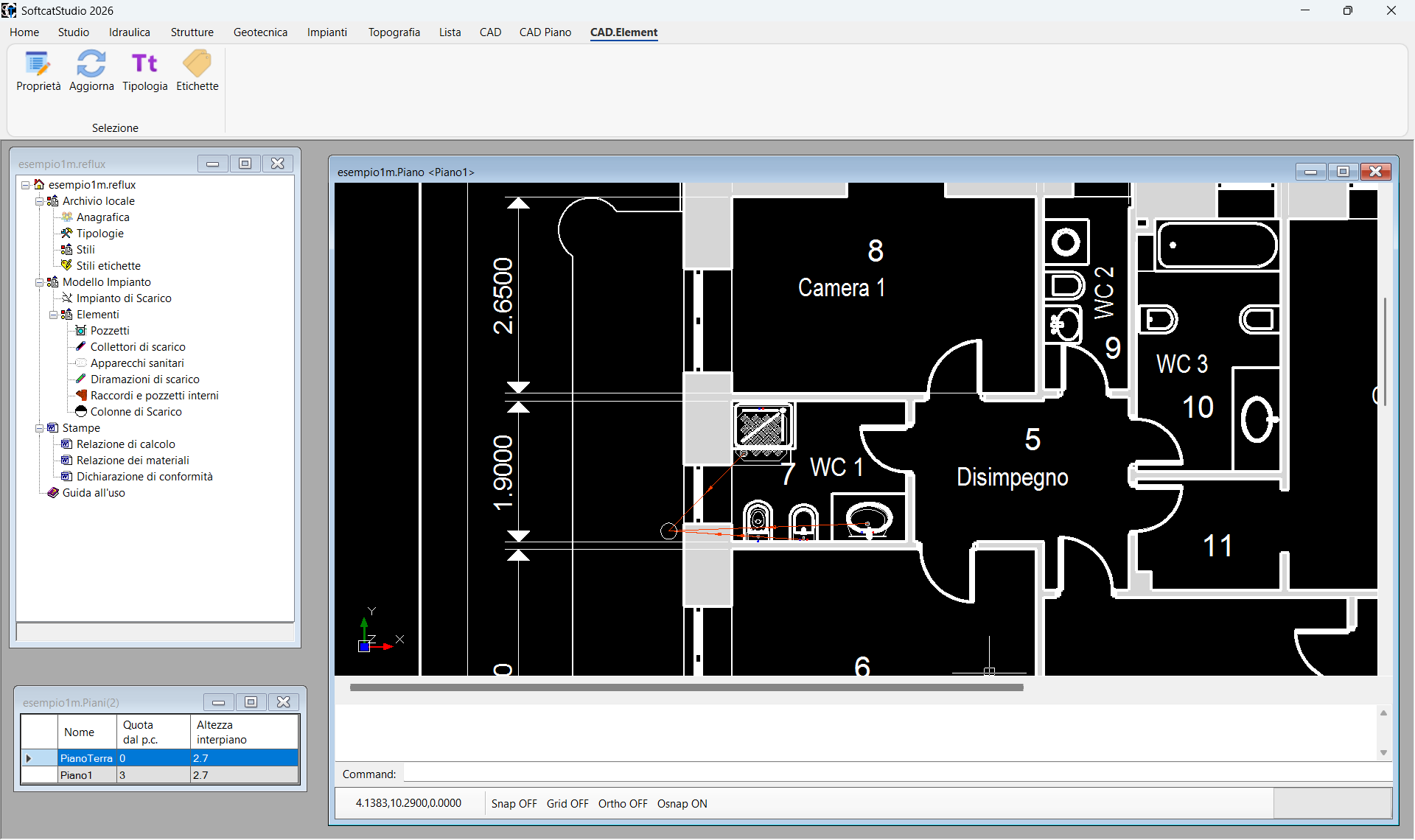Open Relazione di calcolo report

[x=125, y=444]
